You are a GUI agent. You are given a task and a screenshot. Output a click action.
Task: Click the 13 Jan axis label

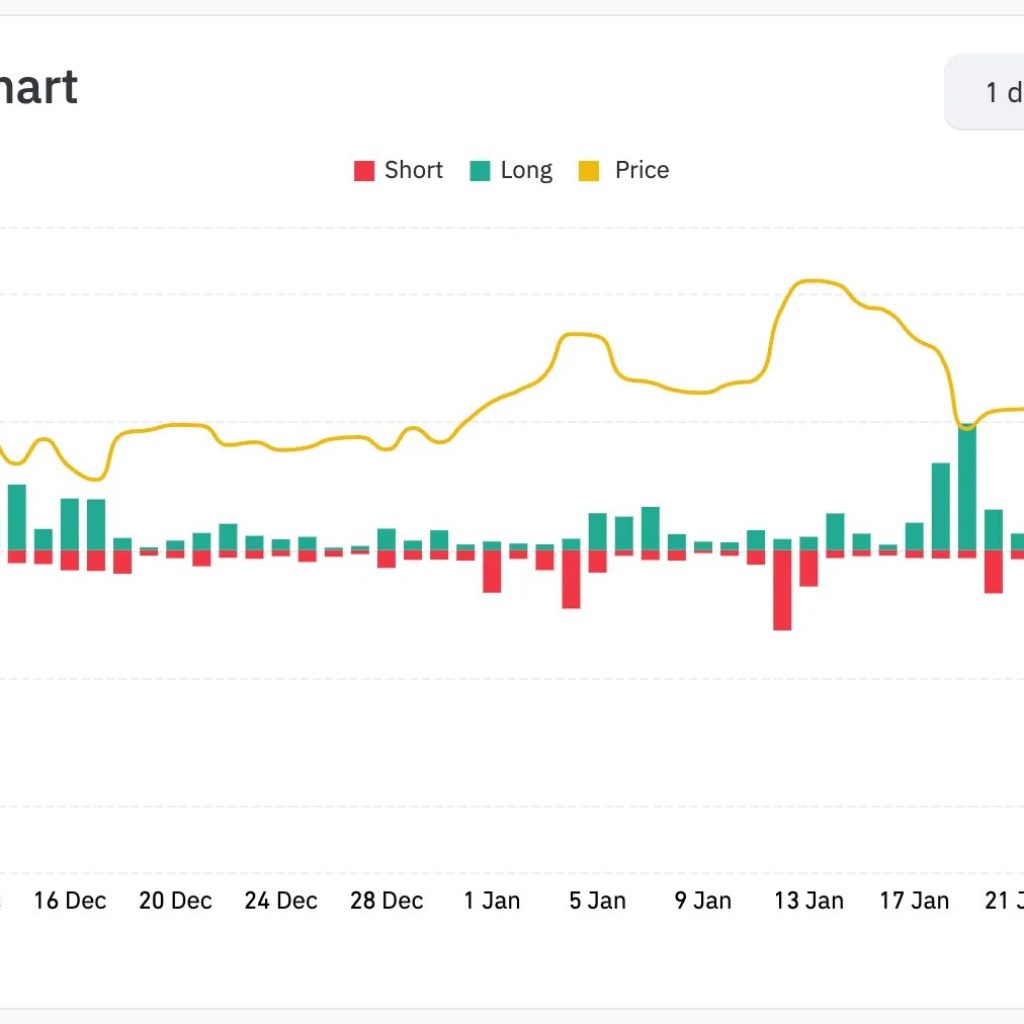808,900
